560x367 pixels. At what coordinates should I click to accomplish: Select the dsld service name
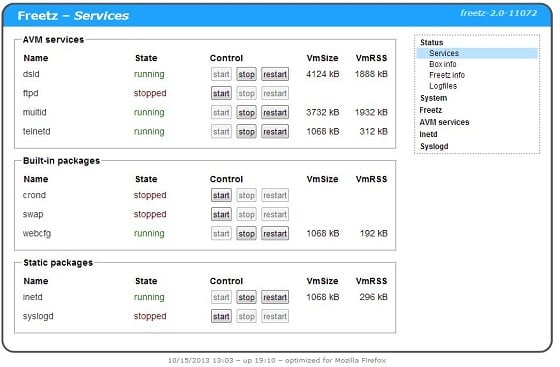31,74
